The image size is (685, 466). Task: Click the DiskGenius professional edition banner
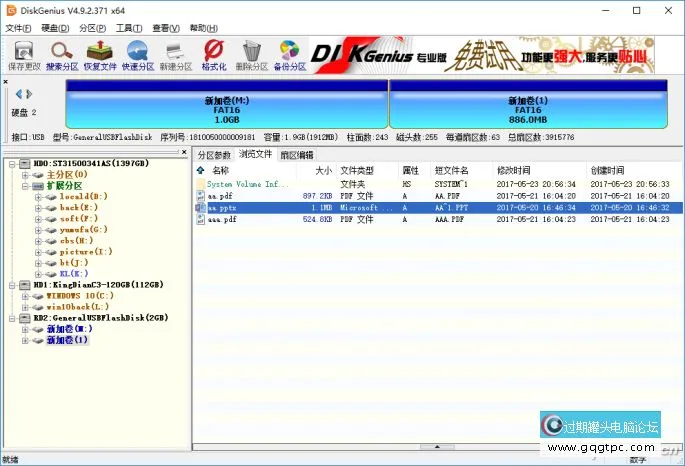coord(482,55)
